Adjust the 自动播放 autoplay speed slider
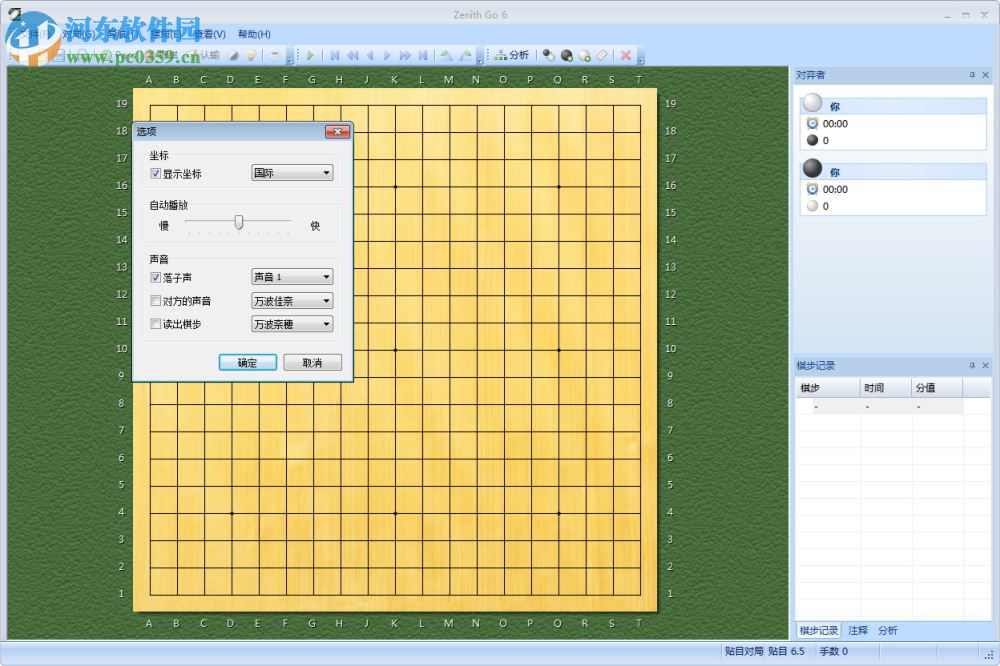 pyautogui.click(x=238, y=223)
